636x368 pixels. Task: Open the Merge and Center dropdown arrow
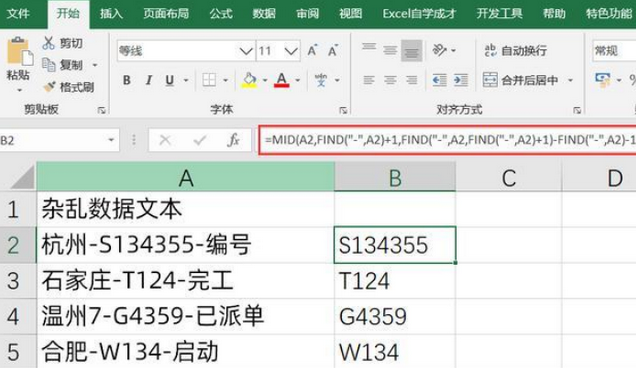(x=570, y=80)
